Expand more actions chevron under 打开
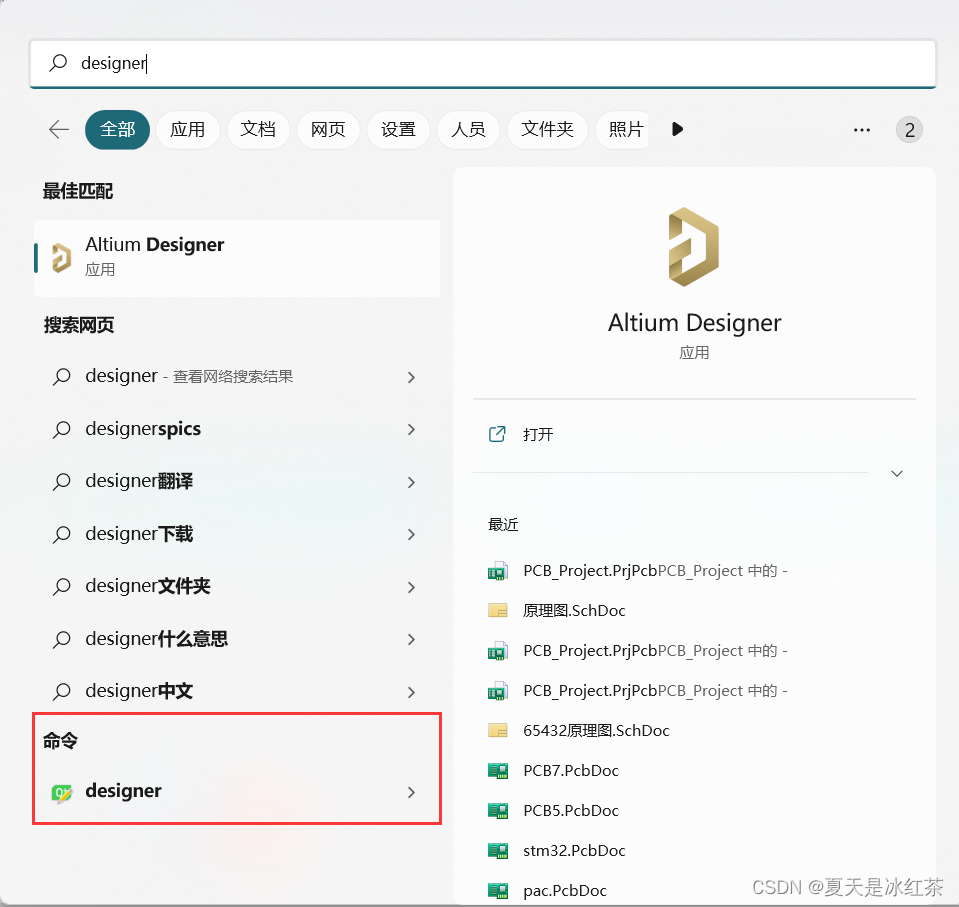The image size is (959, 907). [x=897, y=473]
